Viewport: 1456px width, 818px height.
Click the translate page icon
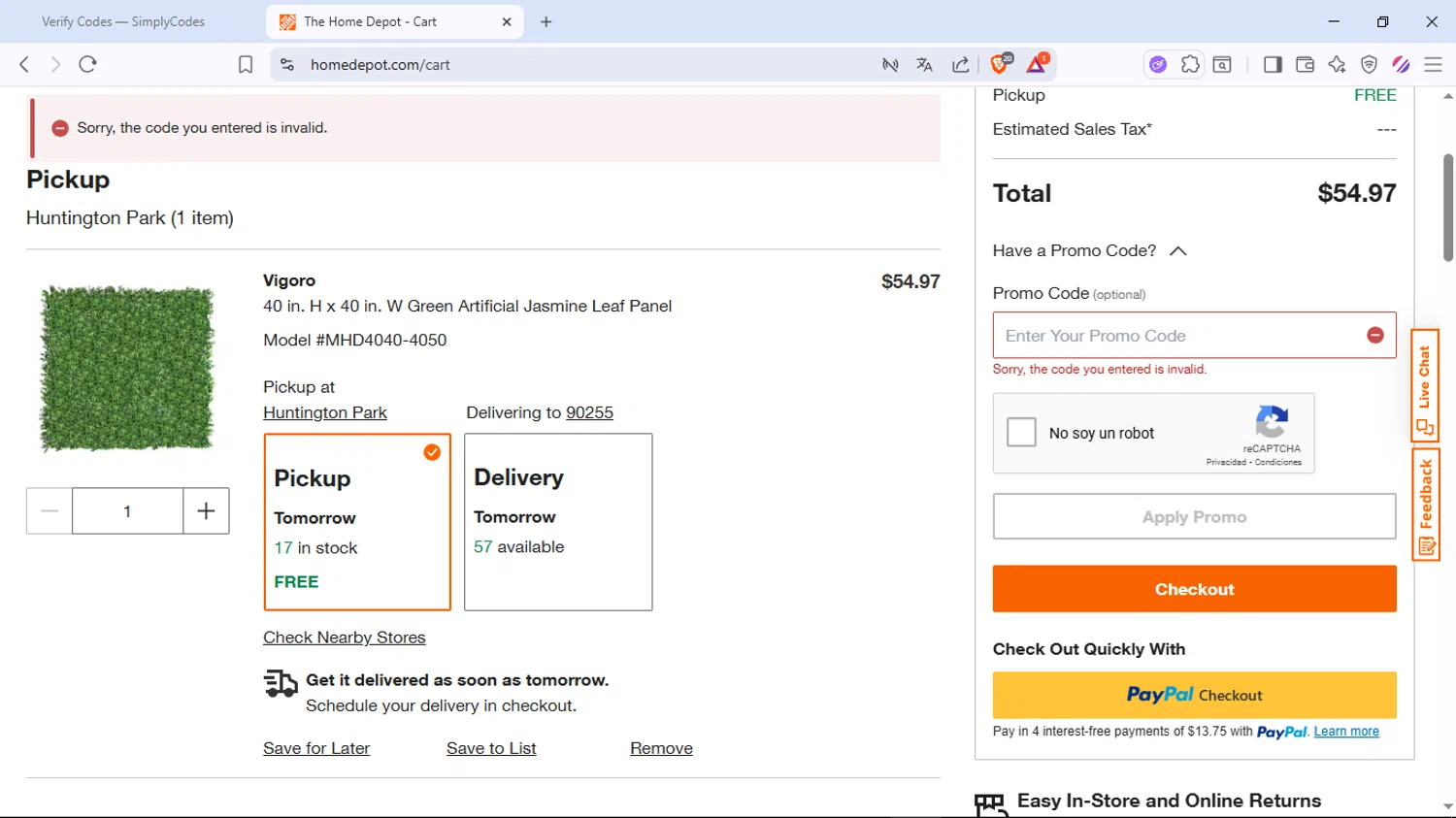click(924, 65)
